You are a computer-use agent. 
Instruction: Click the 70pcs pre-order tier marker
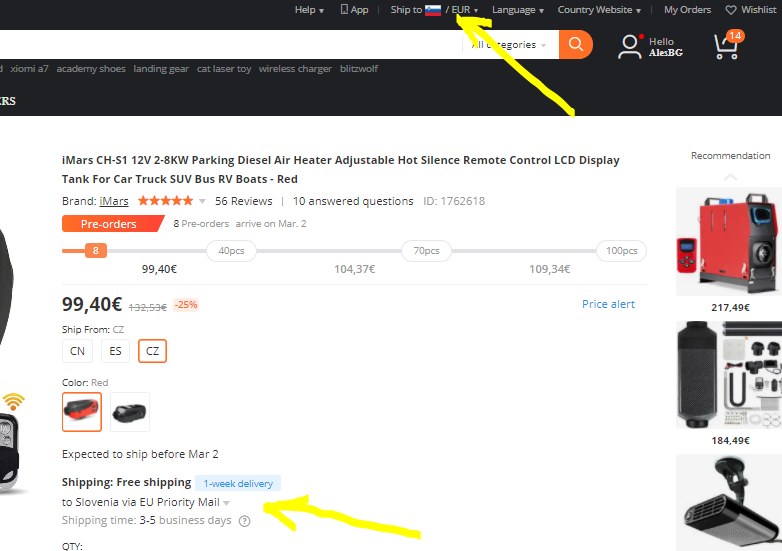(426, 251)
